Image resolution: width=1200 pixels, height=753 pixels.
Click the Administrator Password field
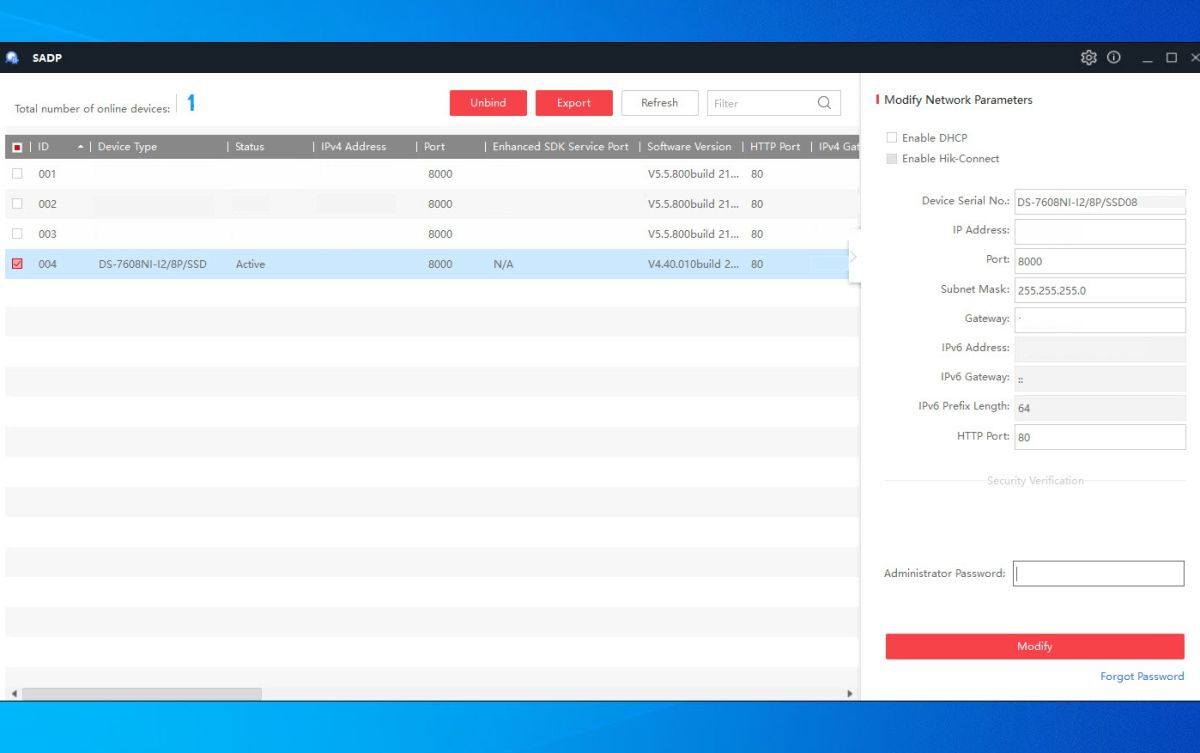pos(1099,573)
